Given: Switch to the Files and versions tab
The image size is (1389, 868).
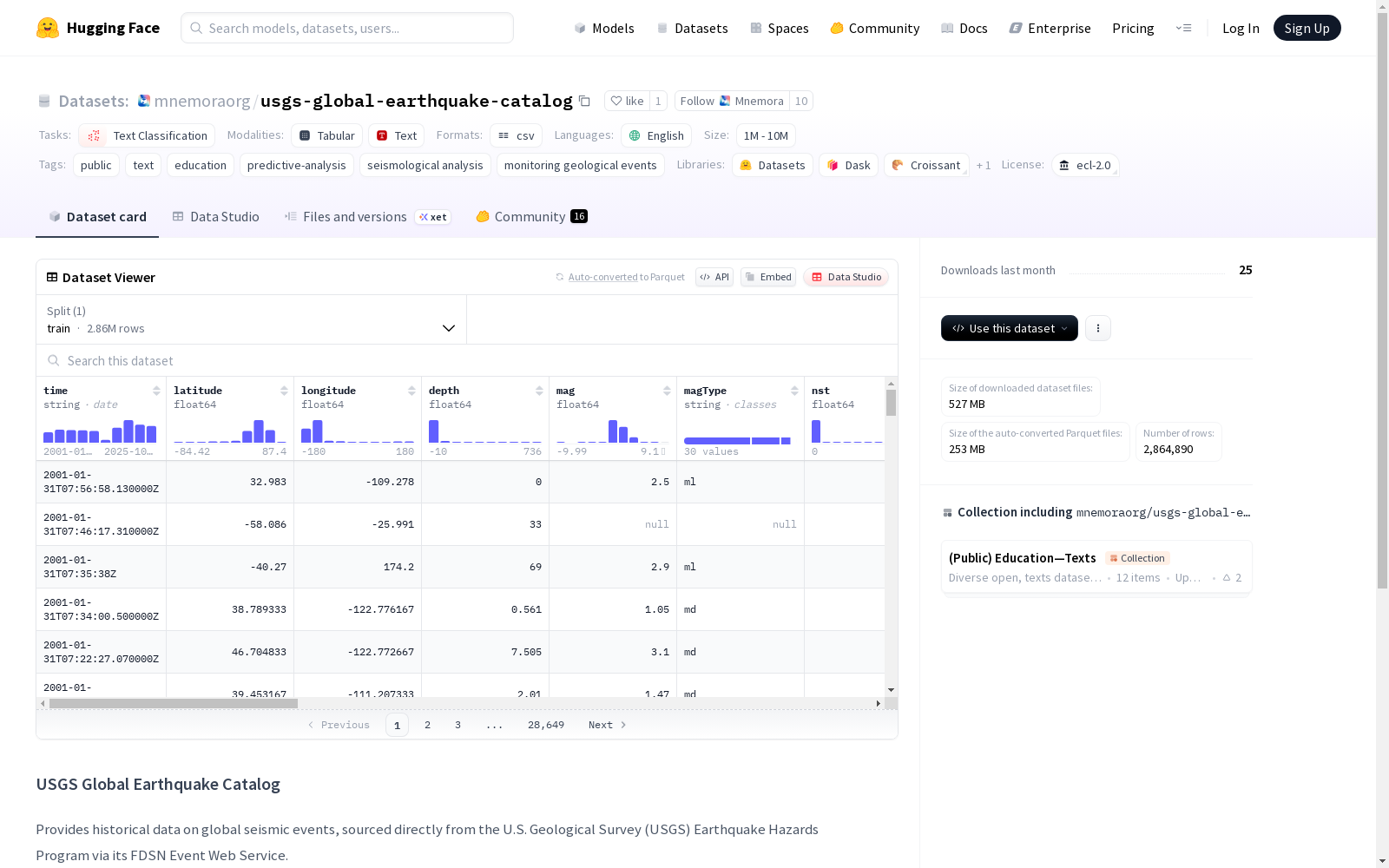Looking at the screenshot, I should [354, 217].
